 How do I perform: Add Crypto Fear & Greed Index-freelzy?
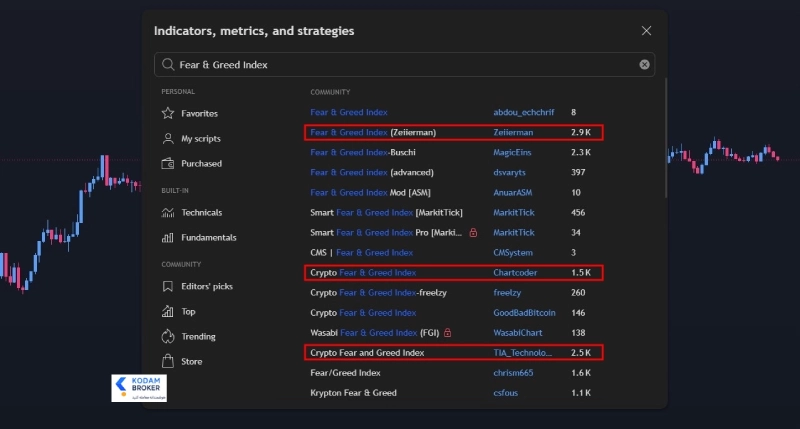click(378, 292)
